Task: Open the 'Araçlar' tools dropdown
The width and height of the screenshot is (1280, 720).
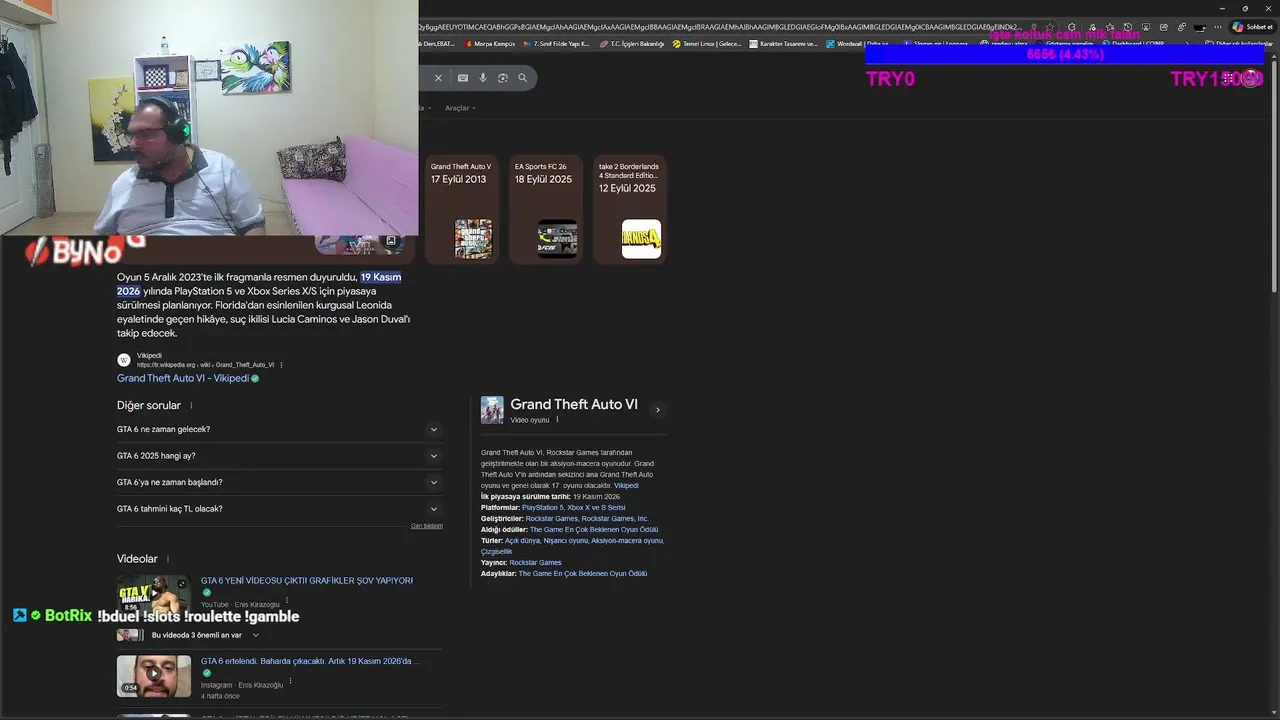Action: 460,108
